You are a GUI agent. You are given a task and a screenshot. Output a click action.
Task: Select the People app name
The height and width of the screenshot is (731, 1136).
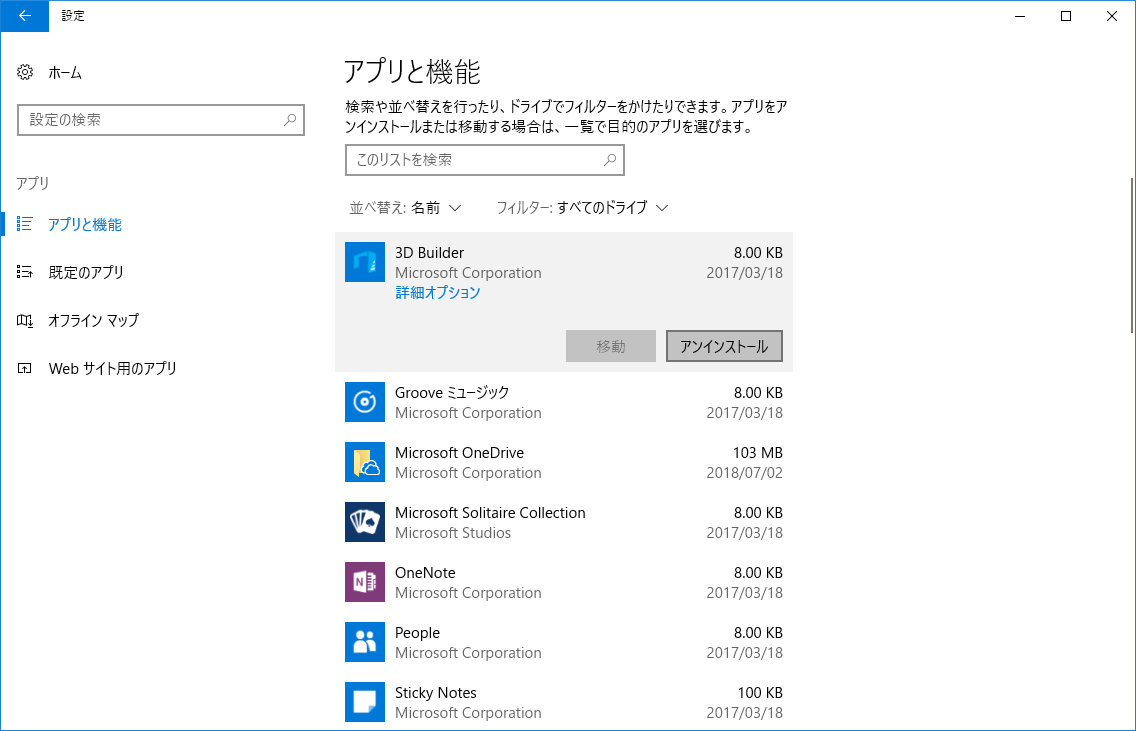417,633
